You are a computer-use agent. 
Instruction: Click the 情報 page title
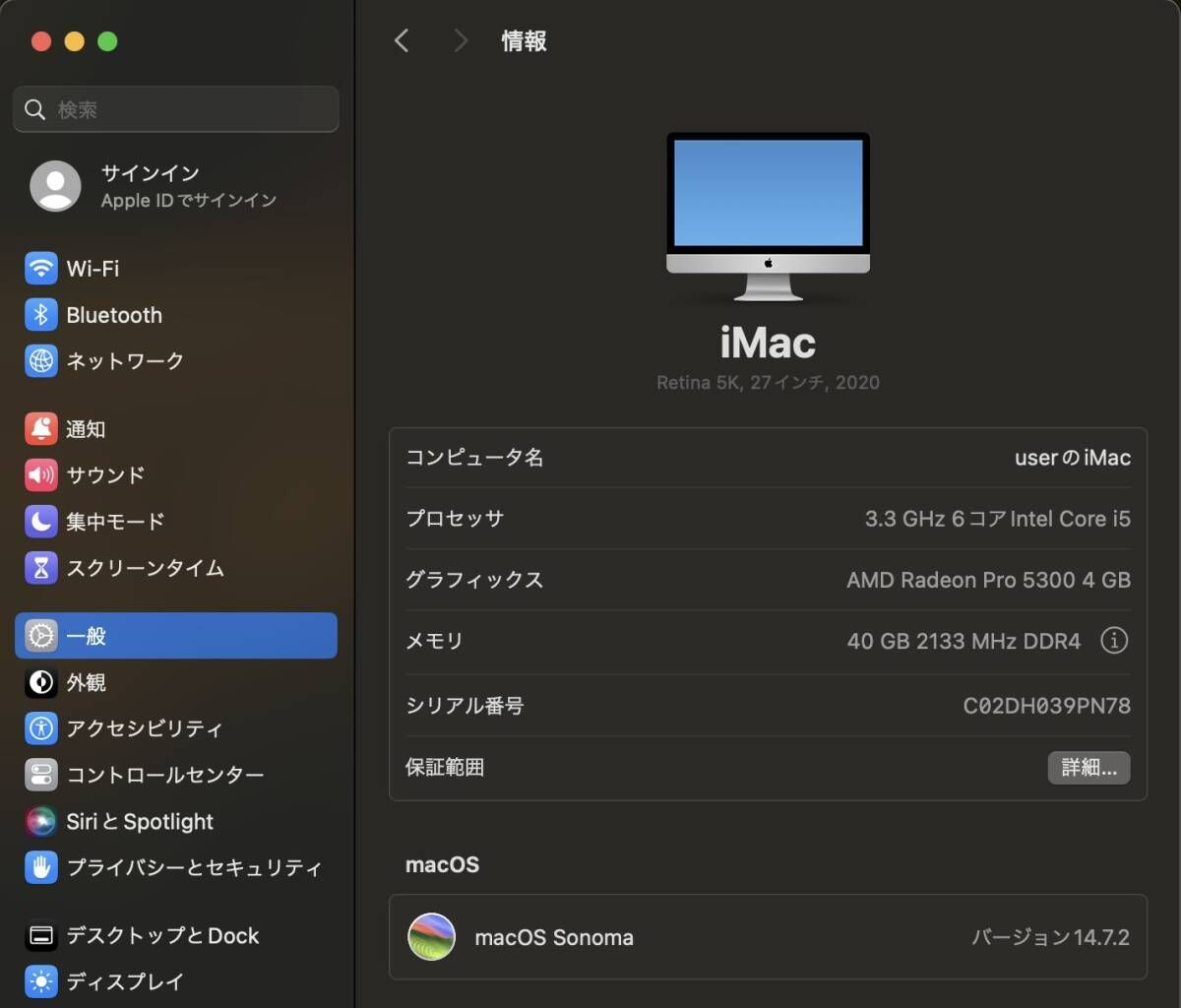coord(524,40)
